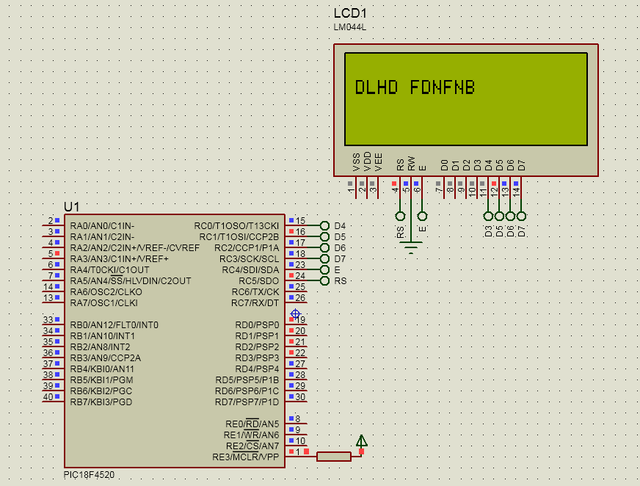Select the LCD green display screen

(x=466, y=99)
